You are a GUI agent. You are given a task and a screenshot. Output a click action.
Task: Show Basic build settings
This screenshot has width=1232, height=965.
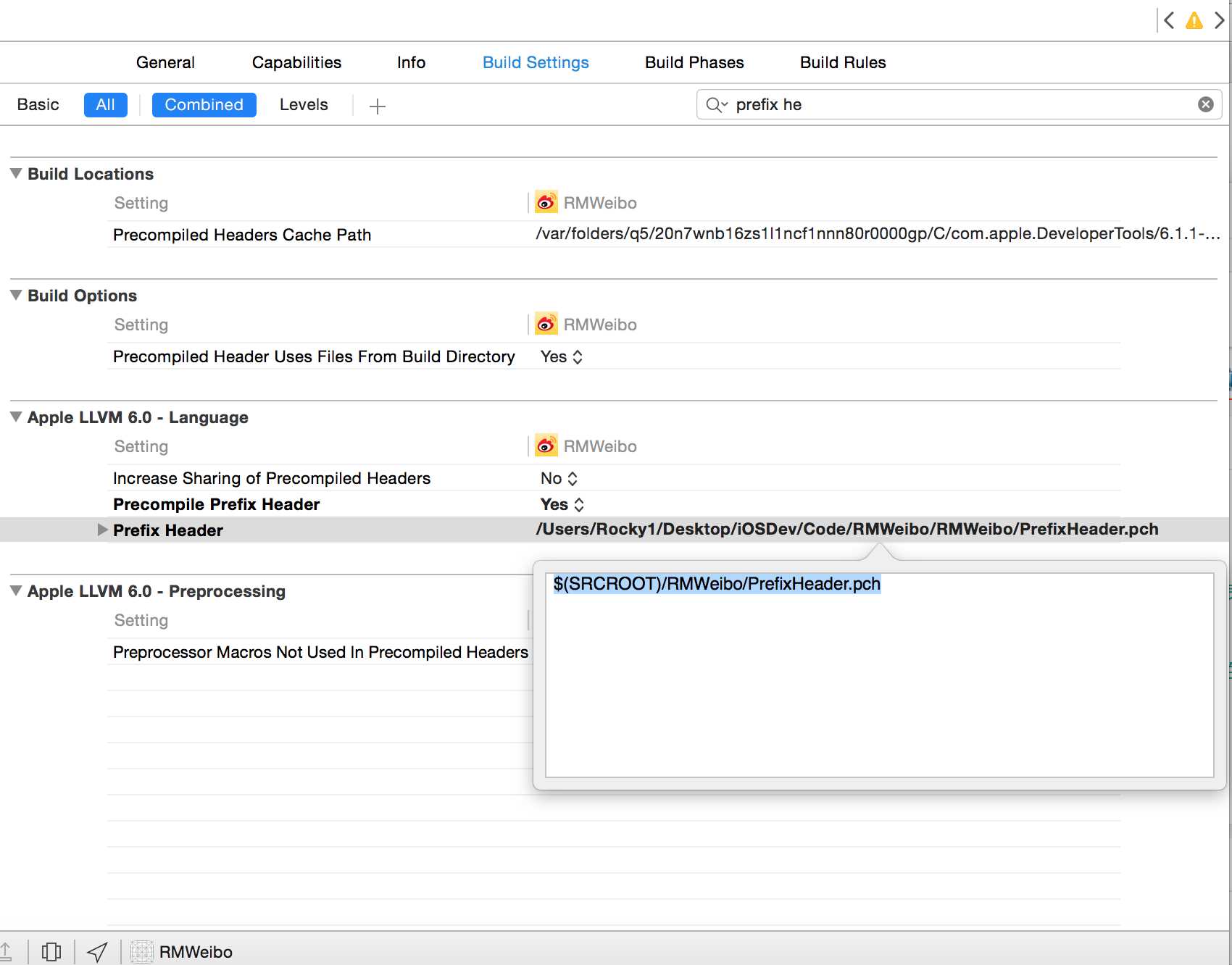[x=38, y=104]
